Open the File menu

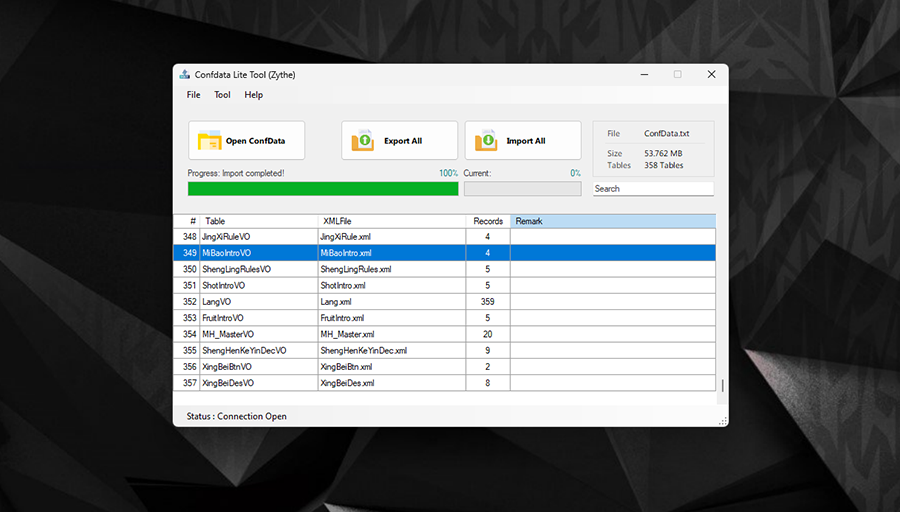193,95
